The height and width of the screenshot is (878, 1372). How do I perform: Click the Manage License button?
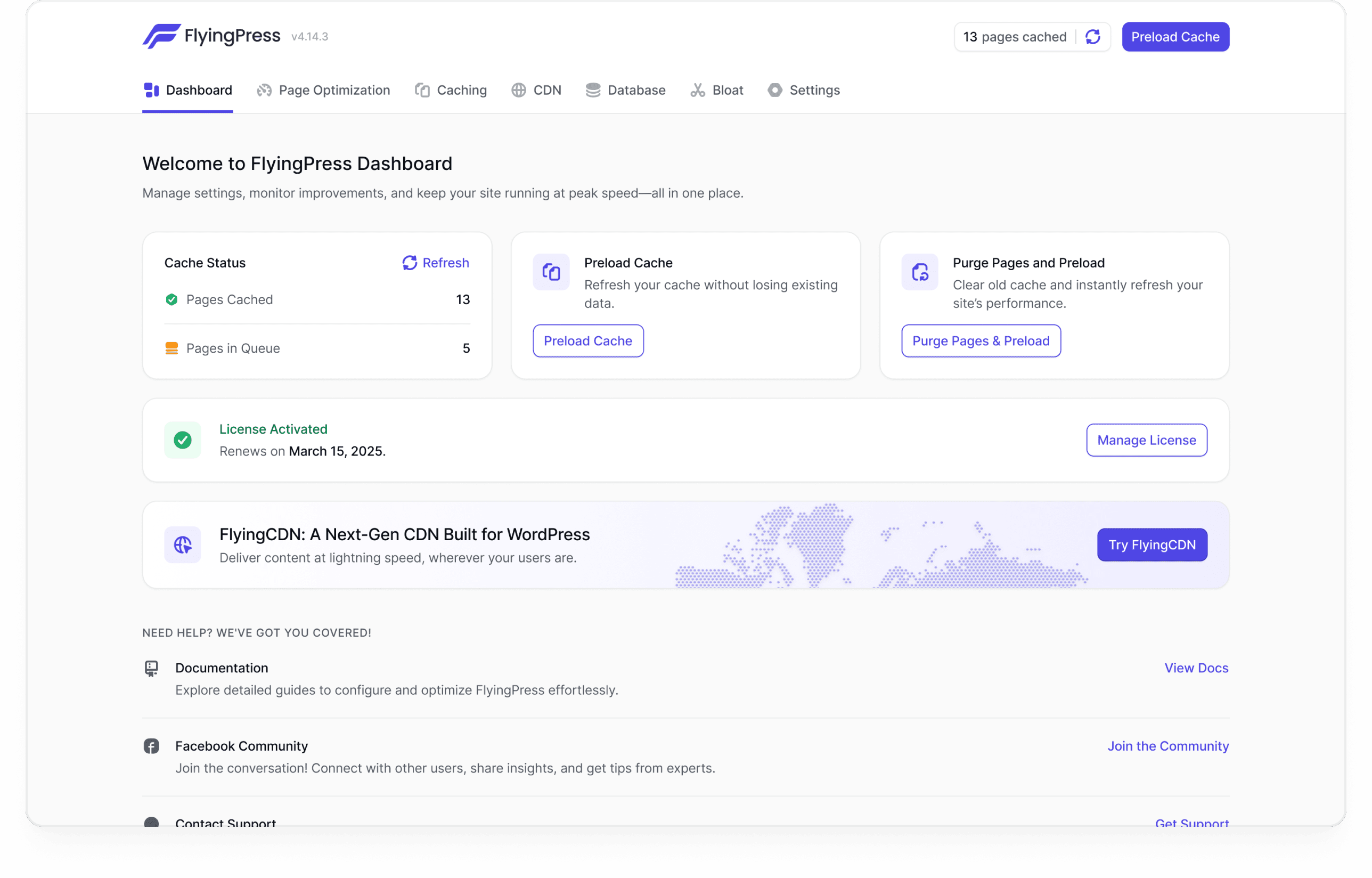coord(1146,440)
